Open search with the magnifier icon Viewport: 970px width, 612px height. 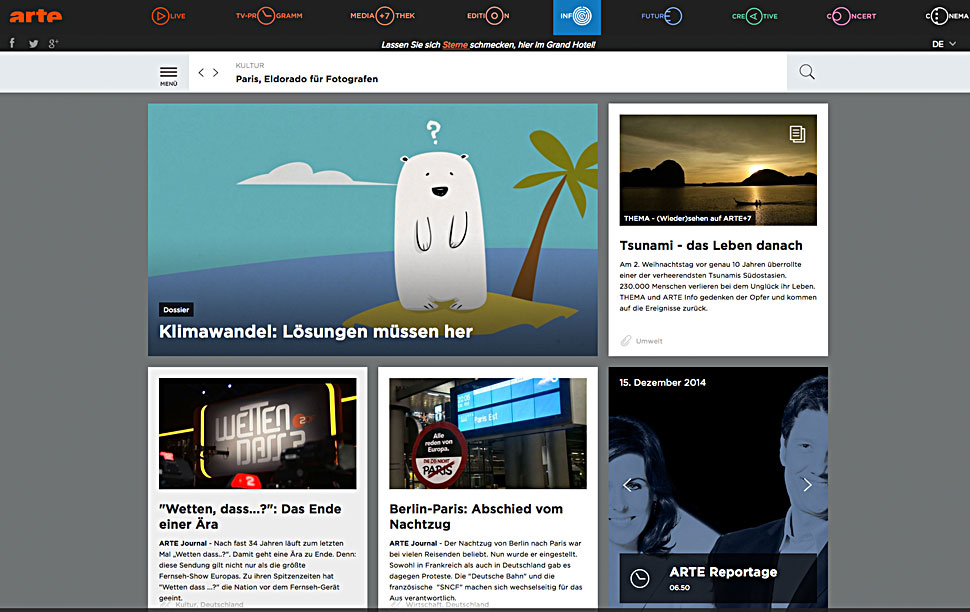tap(807, 72)
